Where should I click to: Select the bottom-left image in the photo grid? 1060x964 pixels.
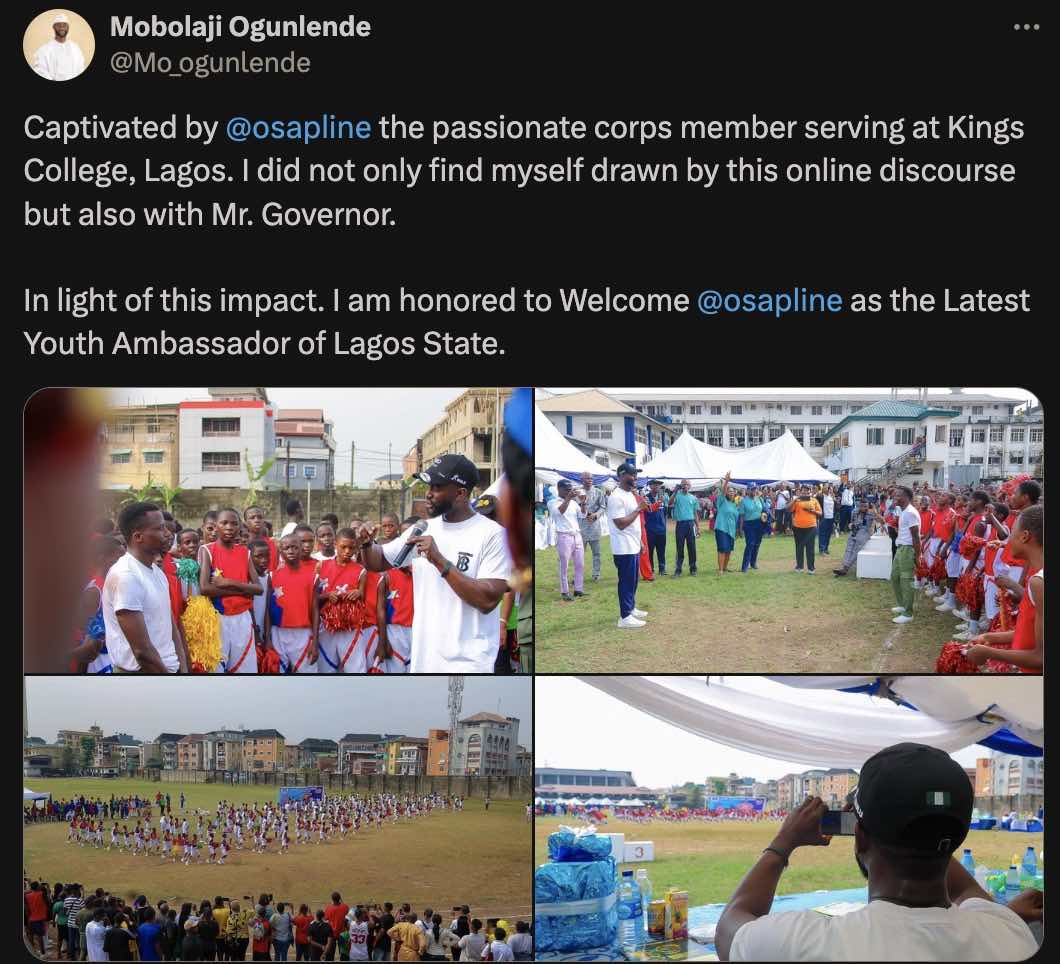click(278, 818)
